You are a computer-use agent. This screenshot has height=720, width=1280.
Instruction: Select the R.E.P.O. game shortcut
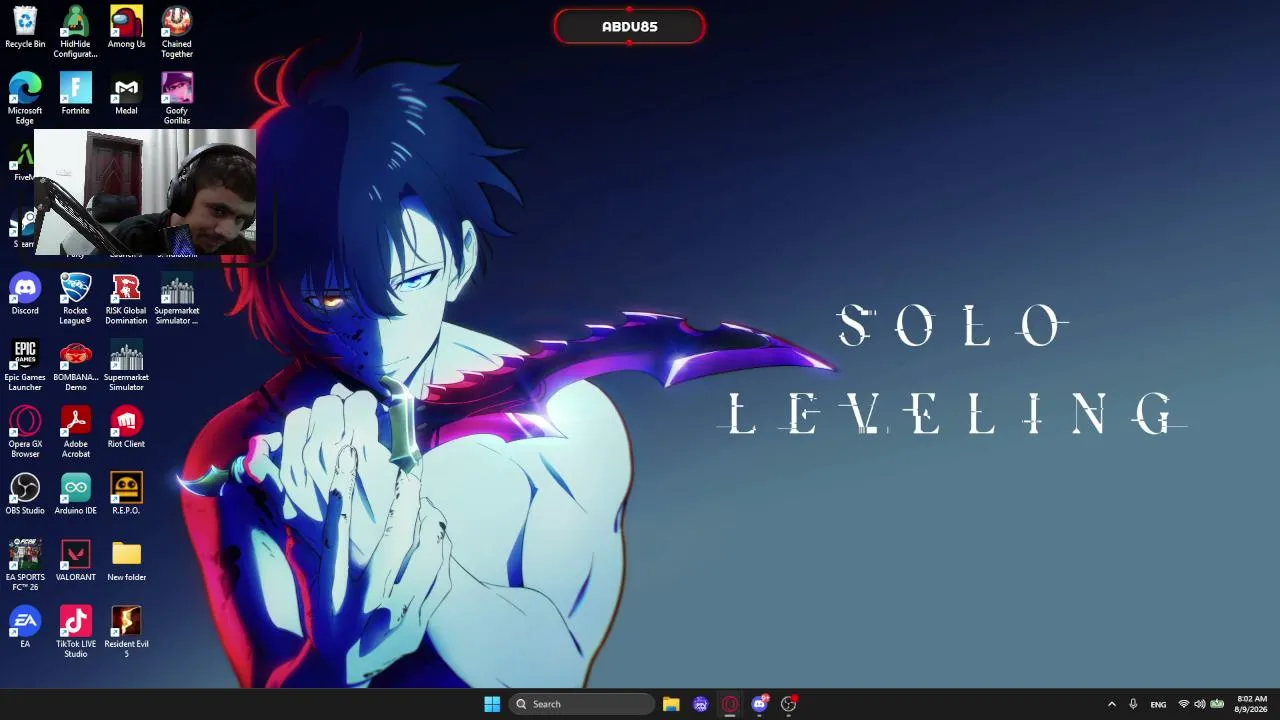pyautogui.click(x=126, y=494)
